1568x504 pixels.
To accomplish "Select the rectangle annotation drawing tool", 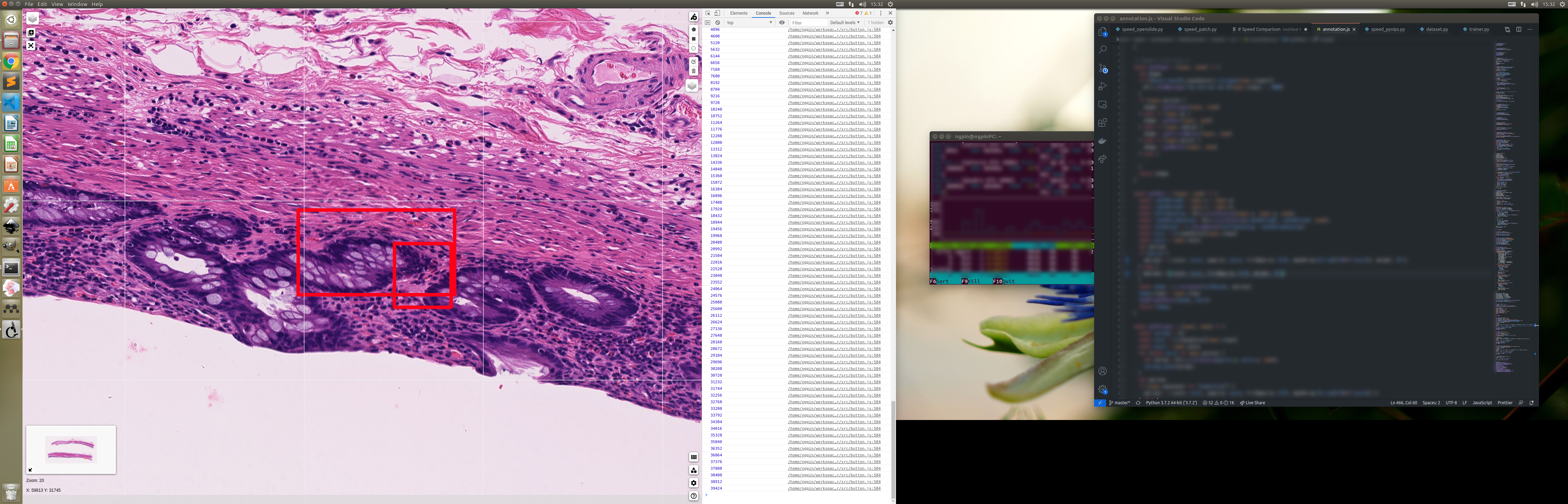I will [693, 39].
